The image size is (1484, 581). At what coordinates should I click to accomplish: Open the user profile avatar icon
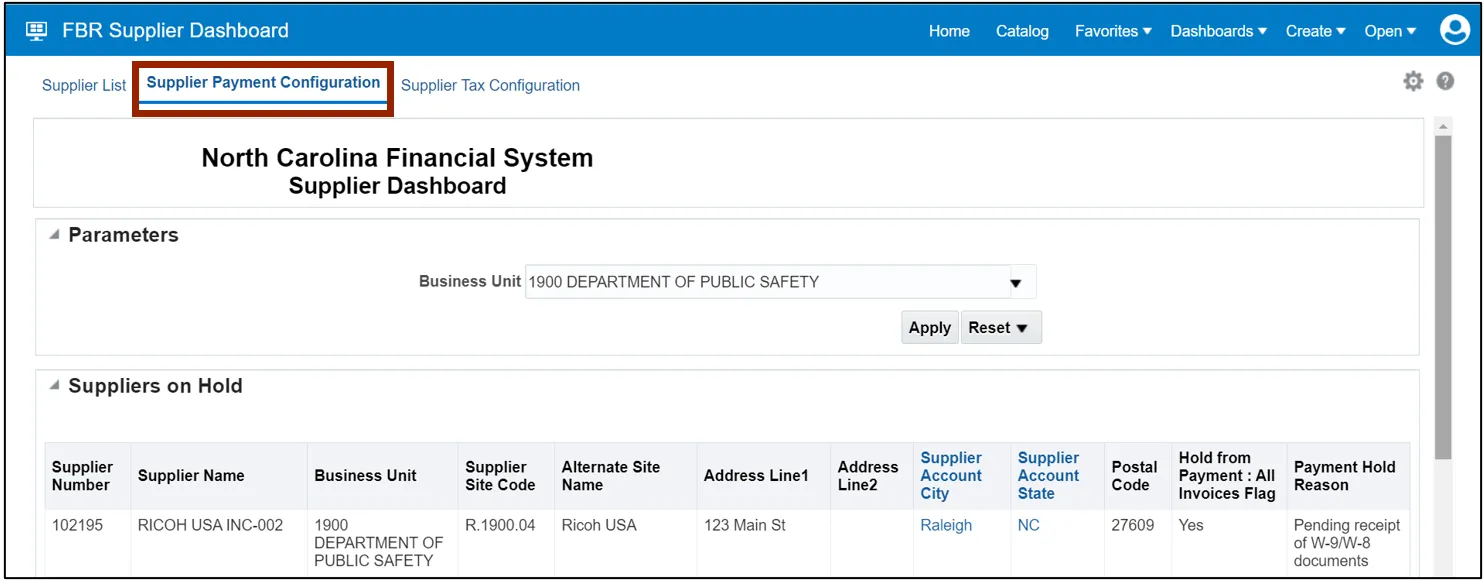1454,31
